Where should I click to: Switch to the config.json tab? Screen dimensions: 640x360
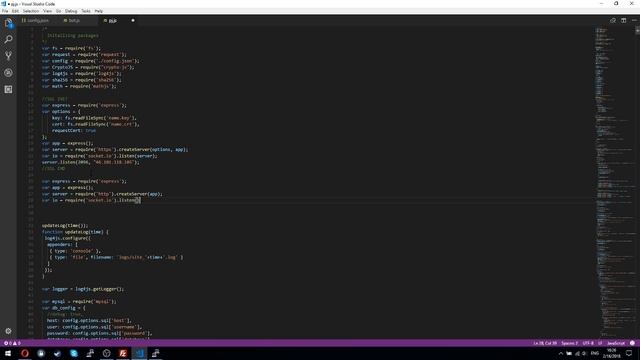[x=38, y=20]
